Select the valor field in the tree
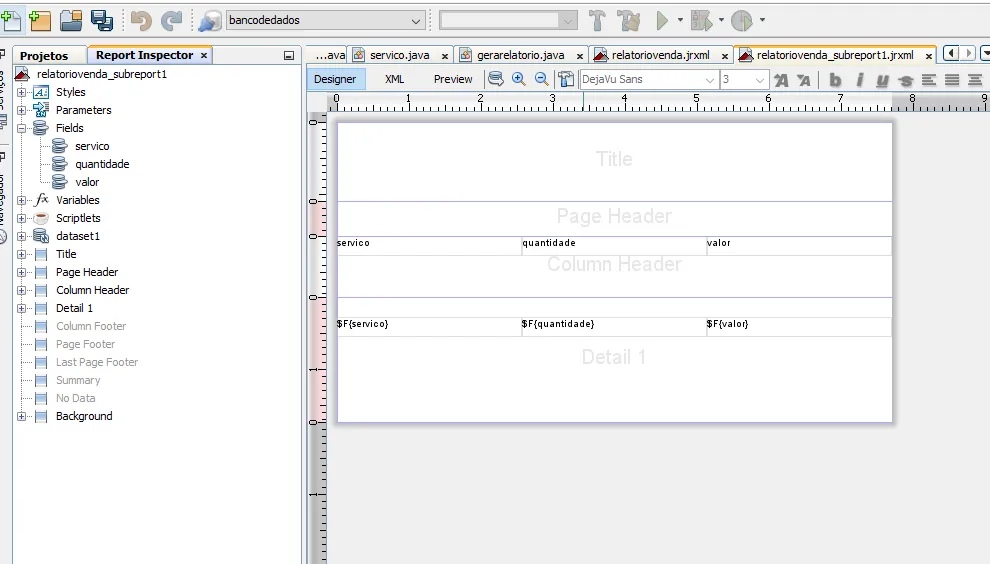This screenshot has width=990, height=564. pos(87,182)
